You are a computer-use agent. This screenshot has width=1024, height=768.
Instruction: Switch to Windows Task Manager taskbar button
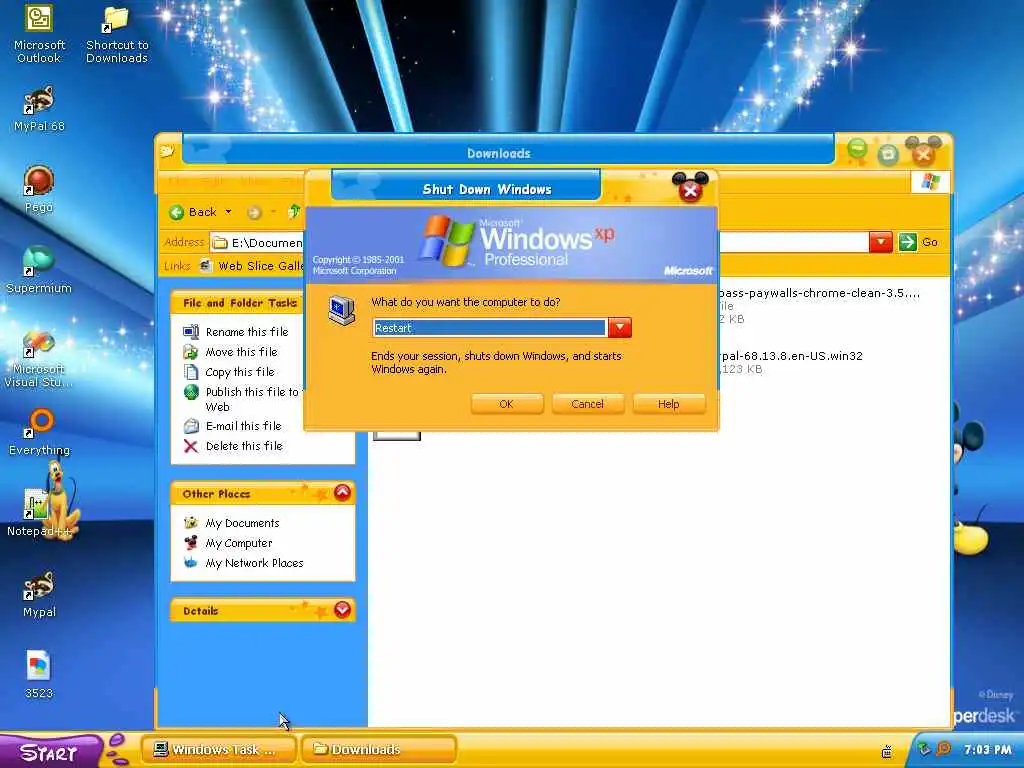point(219,750)
